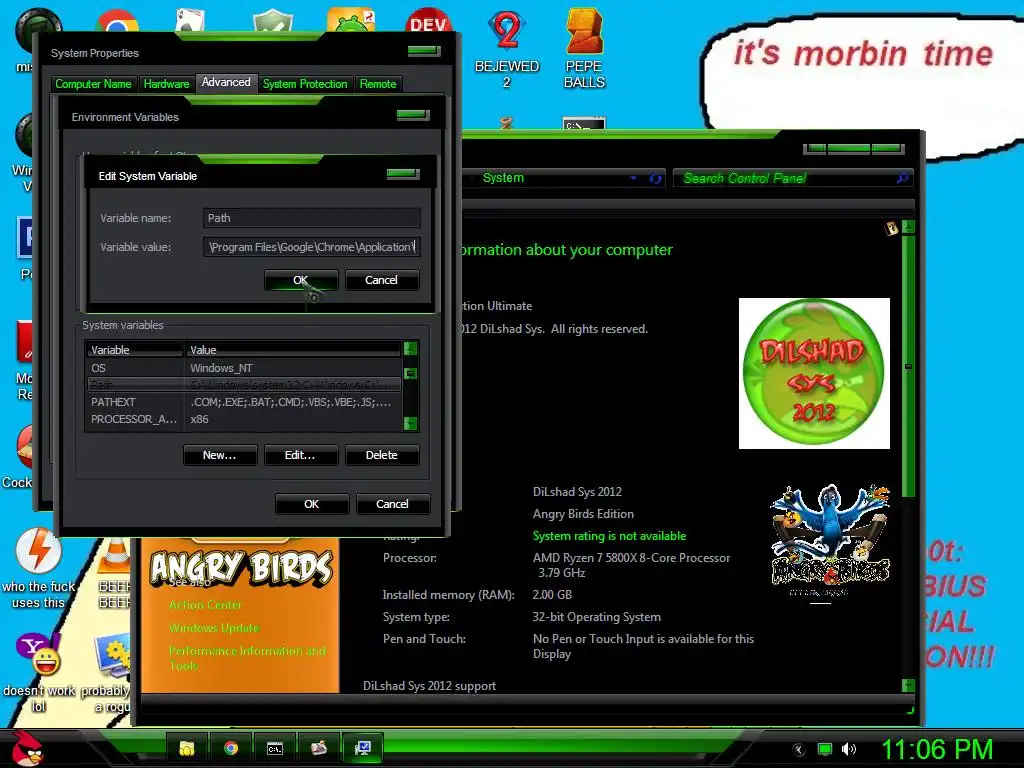The height and width of the screenshot is (768, 1024).
Task: Click OK in Environment Variables dialog
Action: tap(312, 504)
